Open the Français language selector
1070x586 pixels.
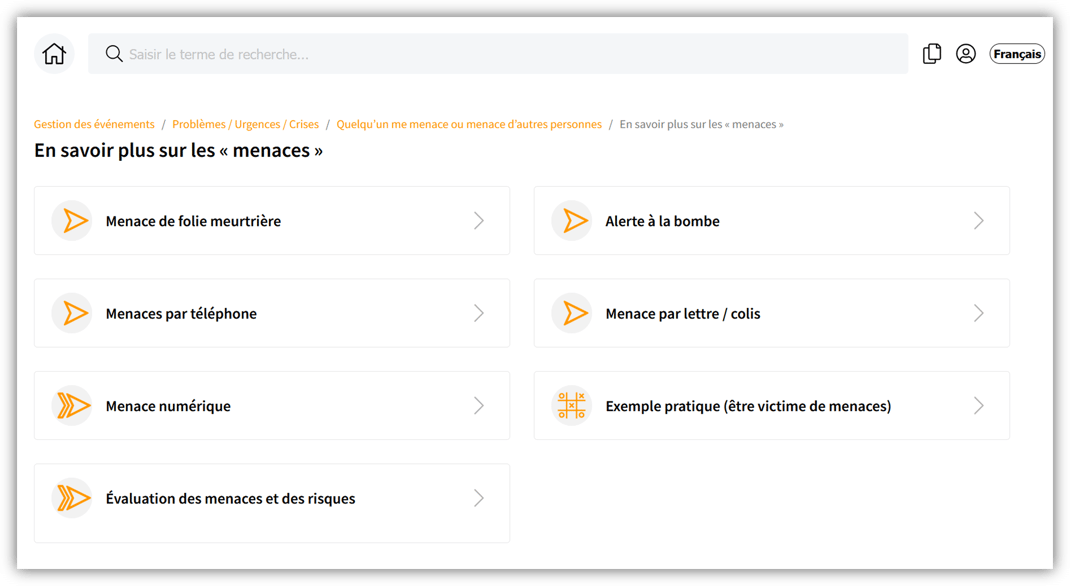tap(1017, 54)
